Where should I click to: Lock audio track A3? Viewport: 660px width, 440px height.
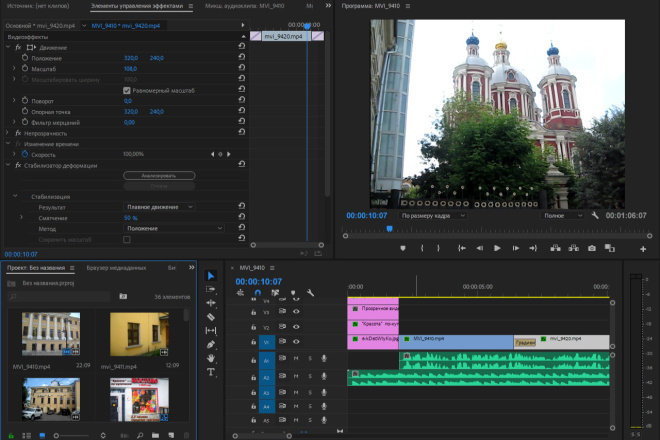point(253,392)
